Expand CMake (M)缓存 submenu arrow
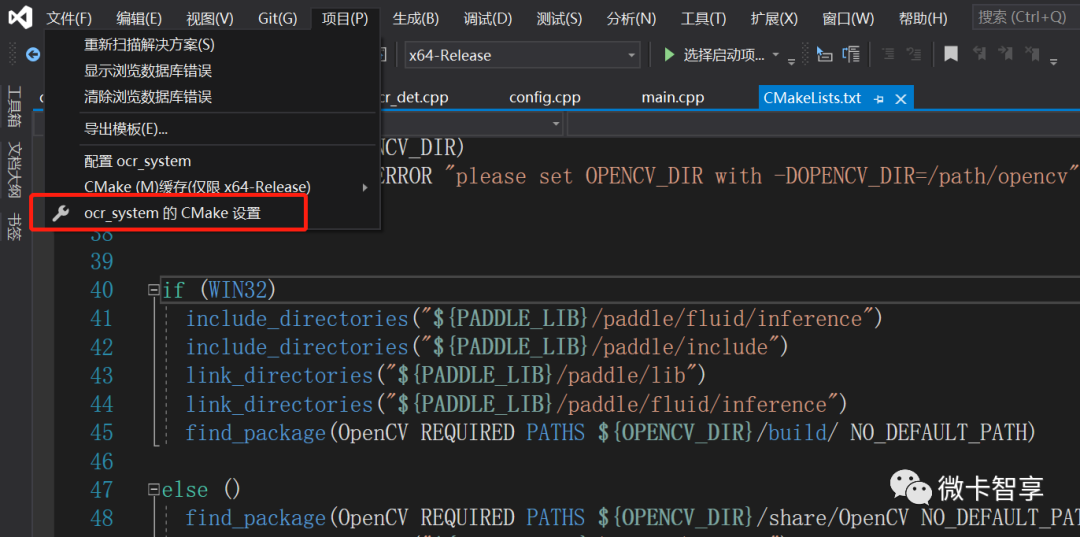Image resolution: width=1080 pixels, height=537 pixels. click(x=365, y=187)
